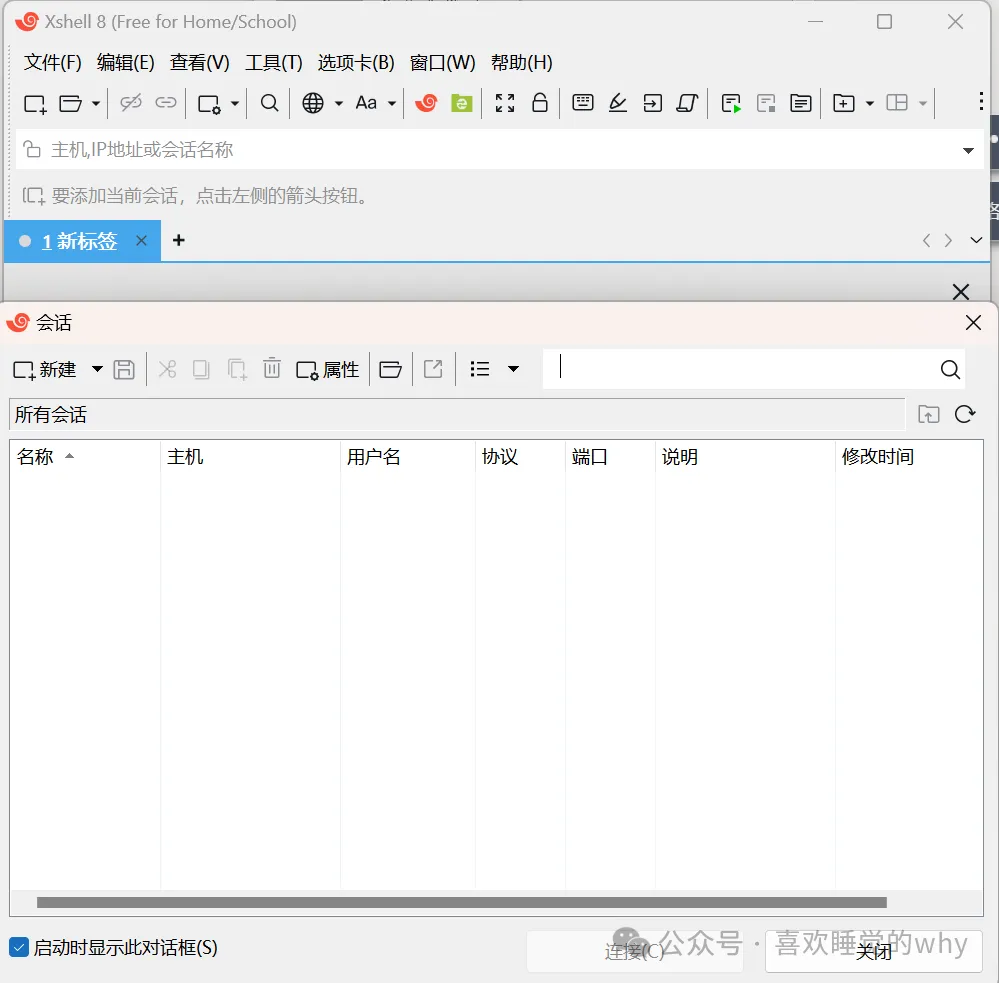
Task: Click 新建 button in sessions dialog
Action: point(44,370)
